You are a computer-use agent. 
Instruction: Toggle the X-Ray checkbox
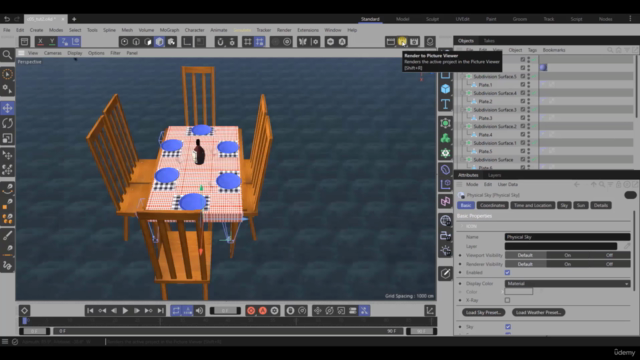click(x=507, y=300)
